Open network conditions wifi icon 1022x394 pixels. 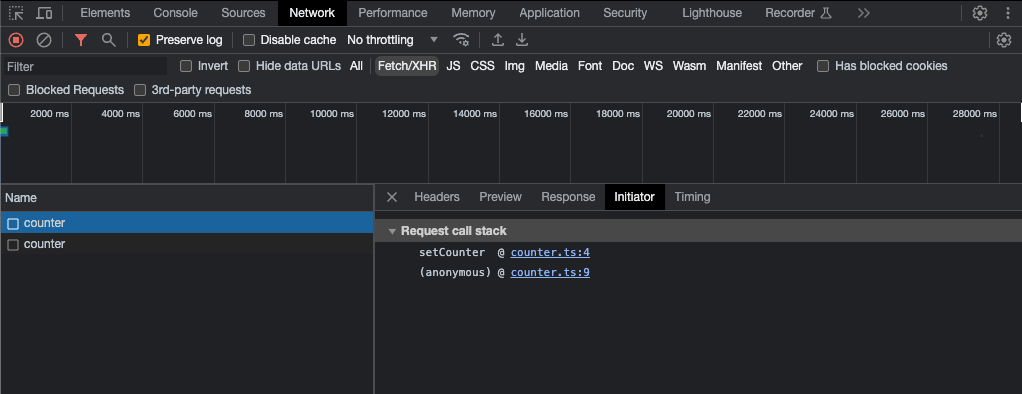tap(461, 40)
